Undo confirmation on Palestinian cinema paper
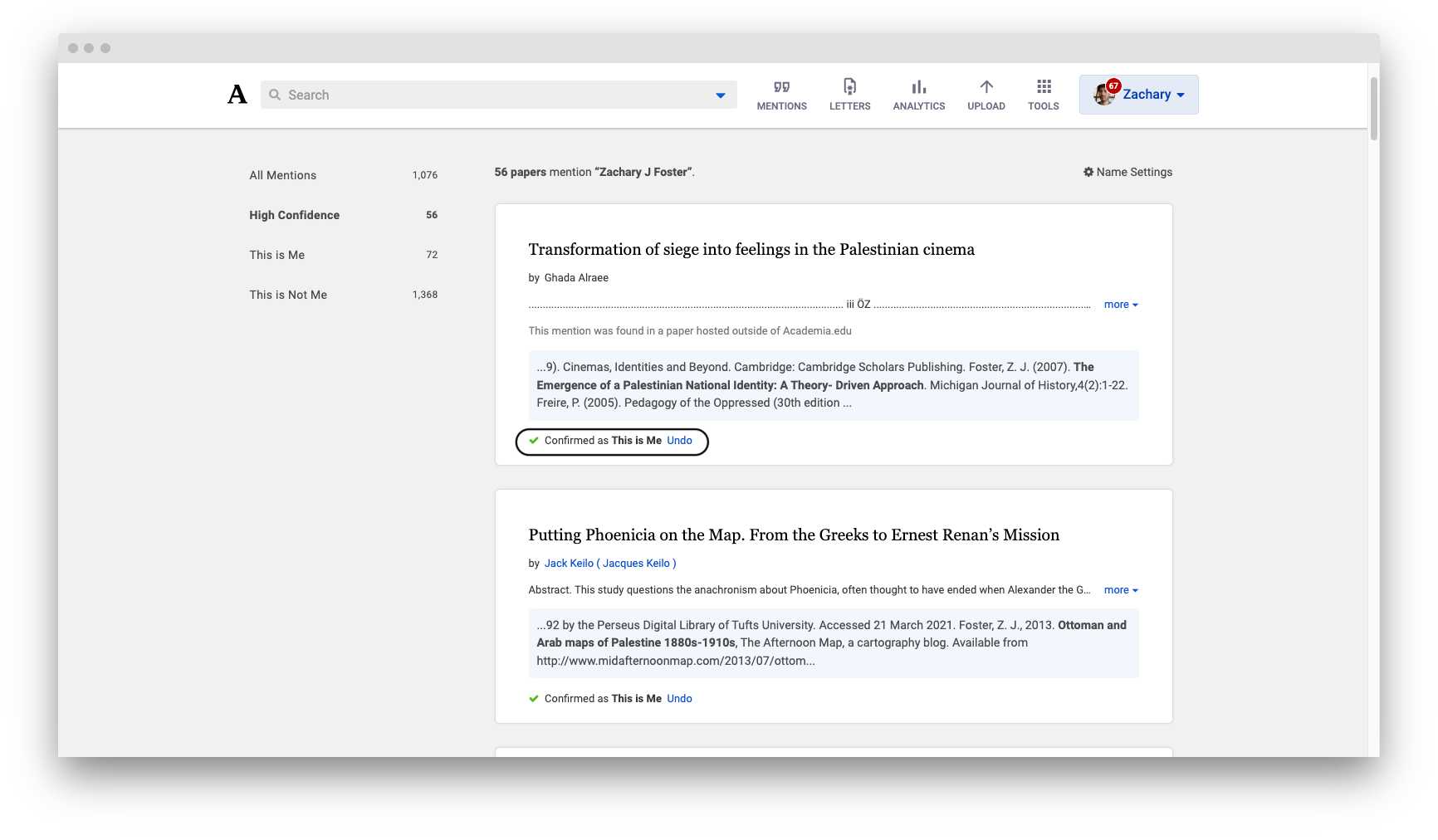The height and width of the screenshot is (840, 1438). point(679,441)
